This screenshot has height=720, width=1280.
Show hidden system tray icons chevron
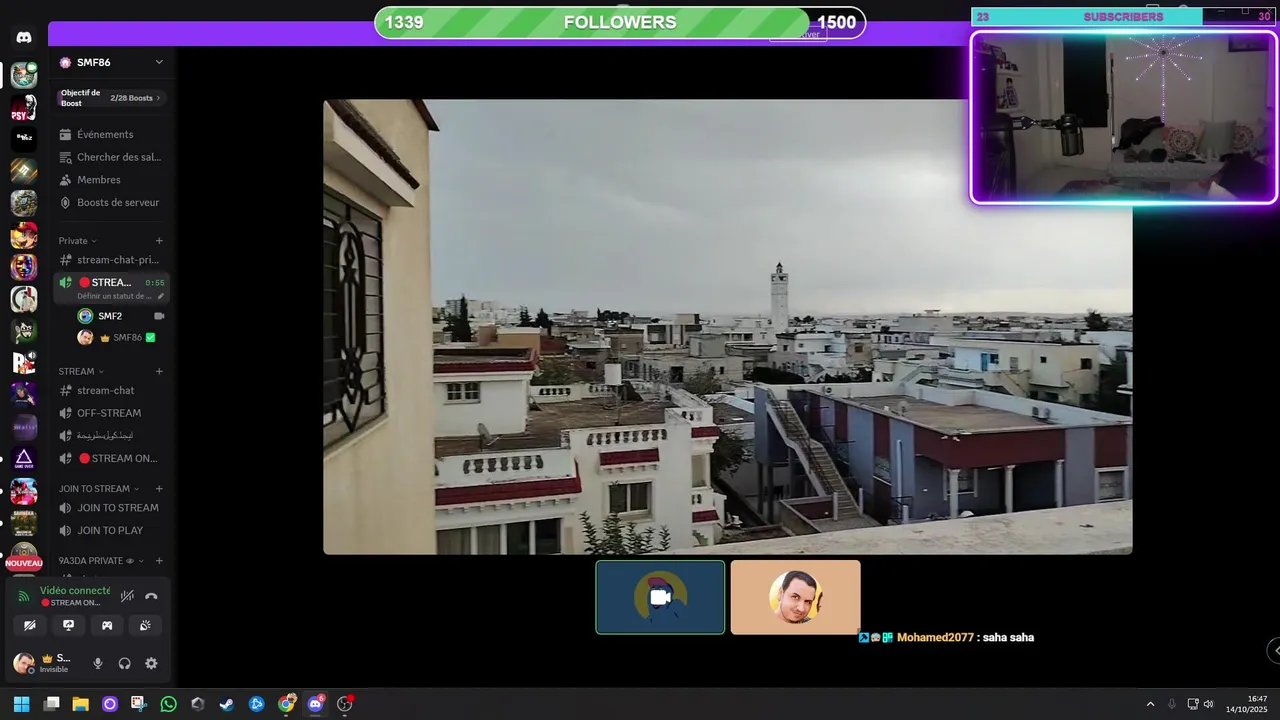pyautogui.click(x=1150, y=704)
